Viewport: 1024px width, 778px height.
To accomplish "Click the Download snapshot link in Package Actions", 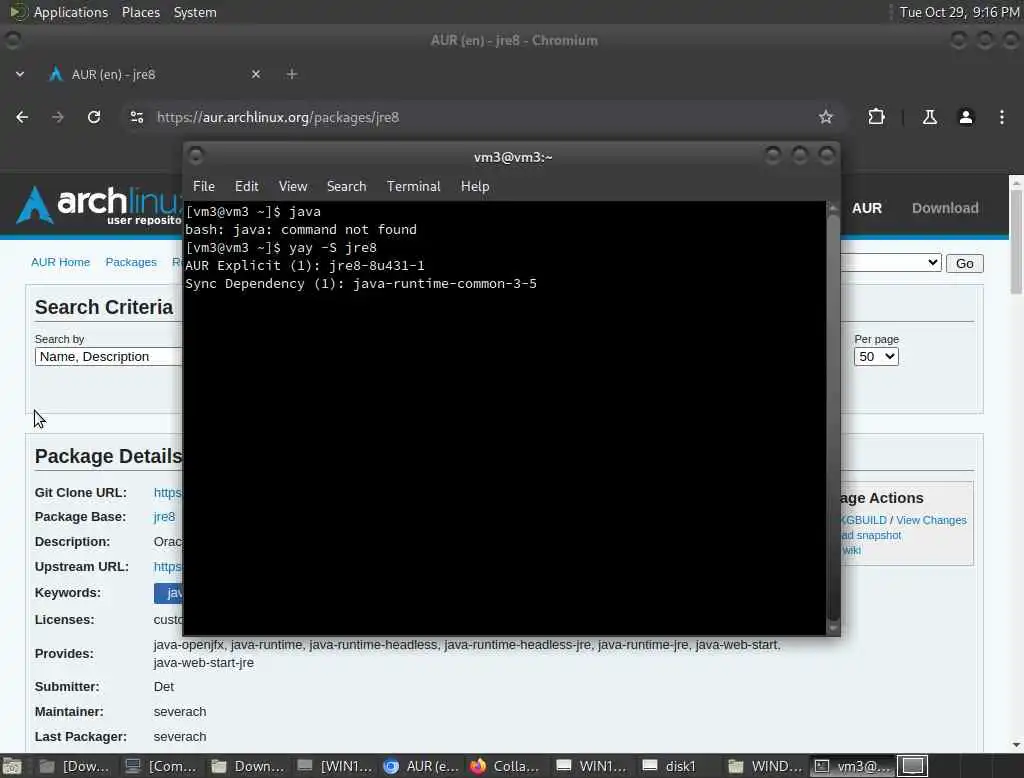I will coord(871,535).
